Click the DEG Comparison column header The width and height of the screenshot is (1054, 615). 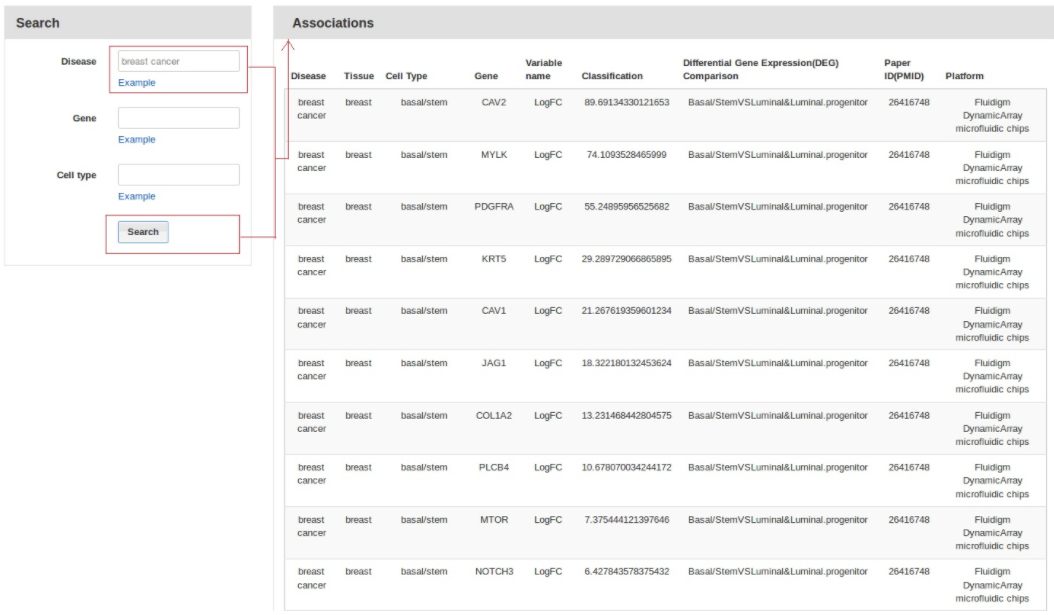(x=761, y=69)
